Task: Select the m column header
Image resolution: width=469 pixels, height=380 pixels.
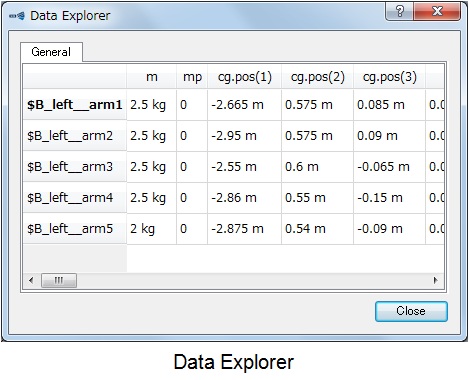Action: click(151, 77)
